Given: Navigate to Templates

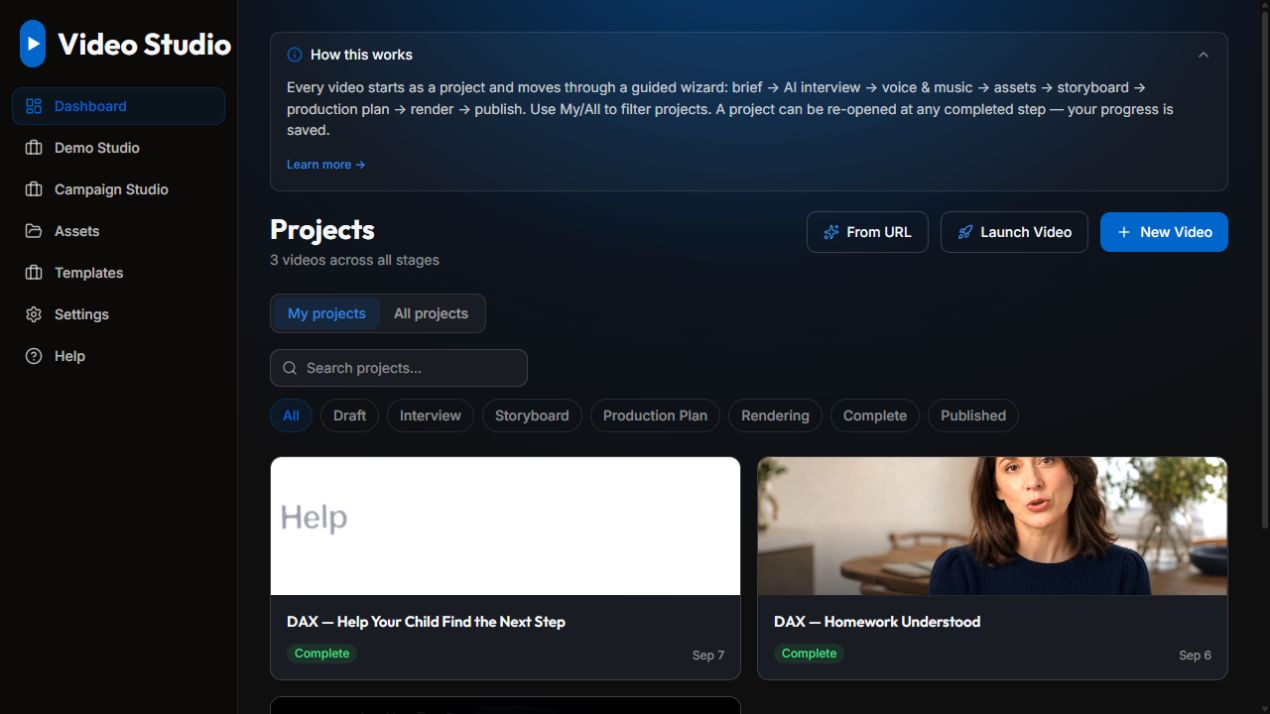Looking at the screenshot, I should [118, 273].
